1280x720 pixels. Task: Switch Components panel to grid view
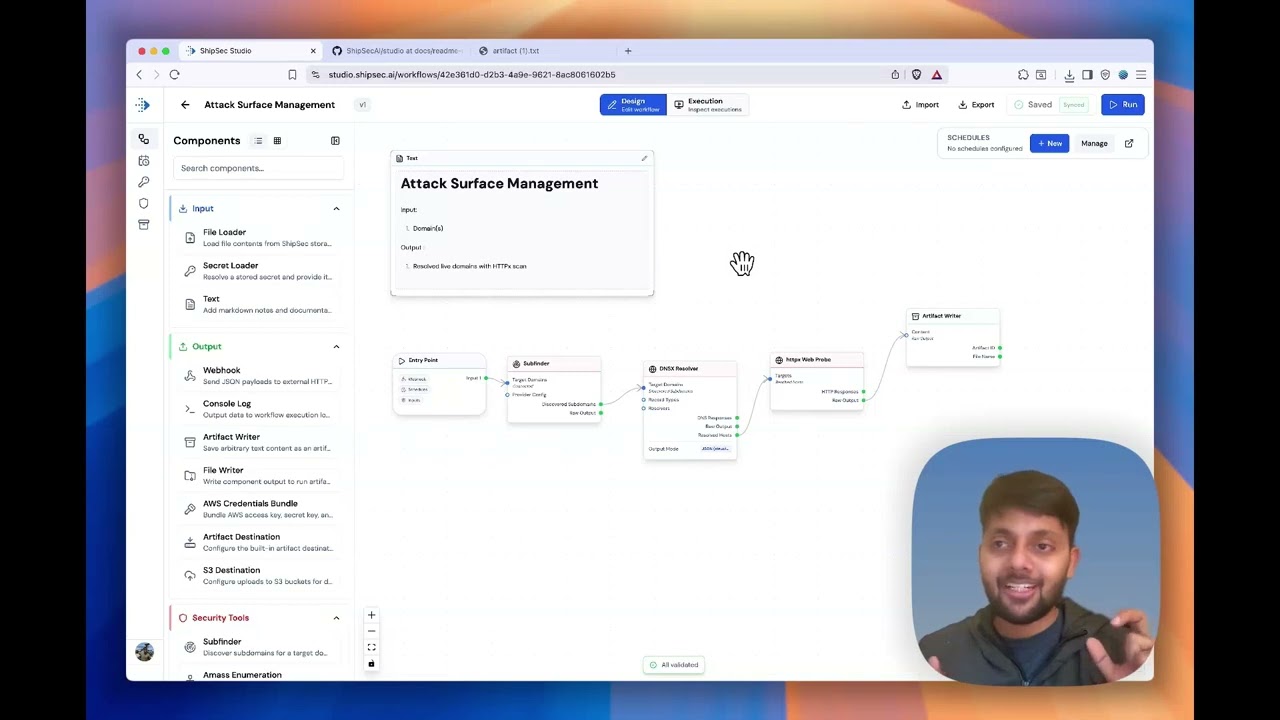pos(277,140)
